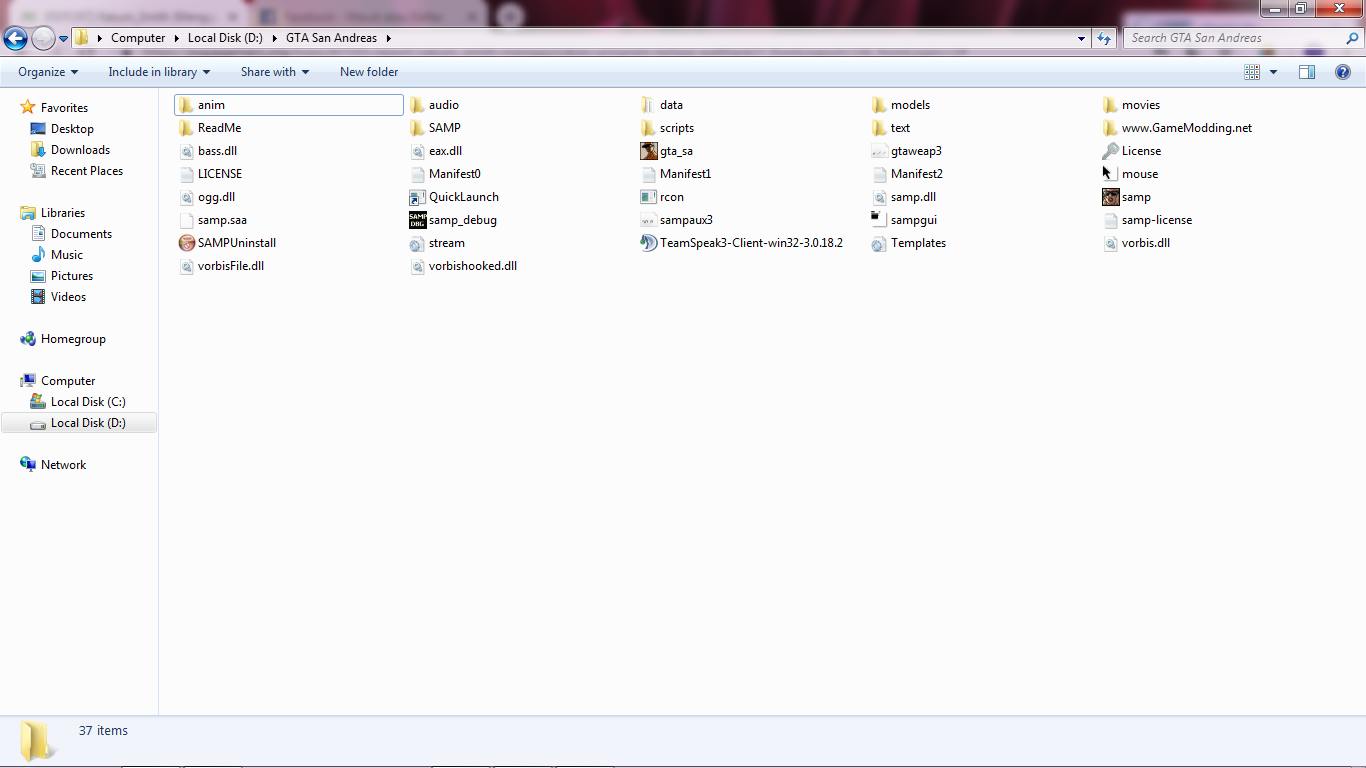
Task: Select the bass.dll file icon
Action: coord(187,151)
